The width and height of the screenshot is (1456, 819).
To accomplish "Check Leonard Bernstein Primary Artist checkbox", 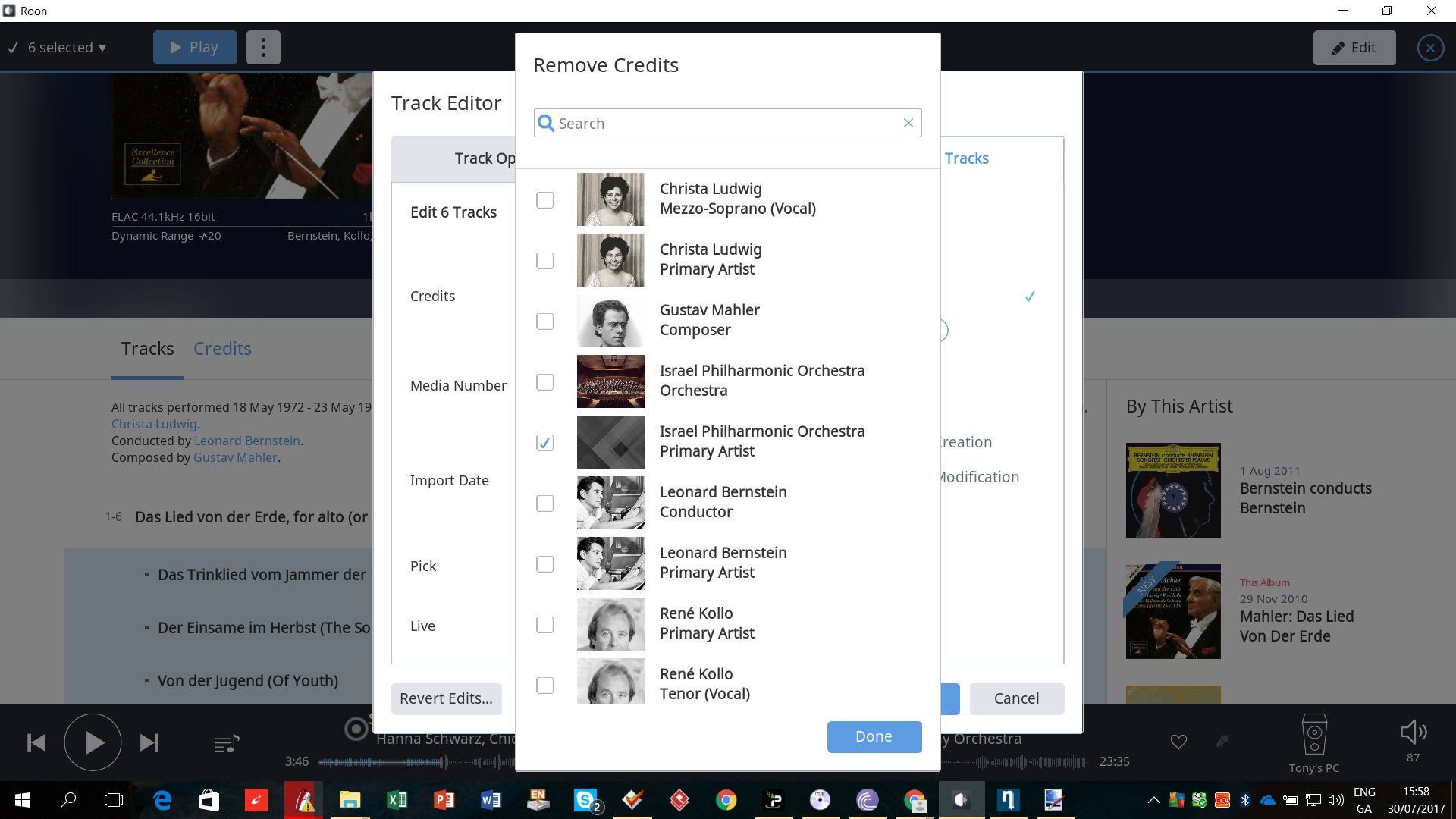I will (x=544, y=564).
